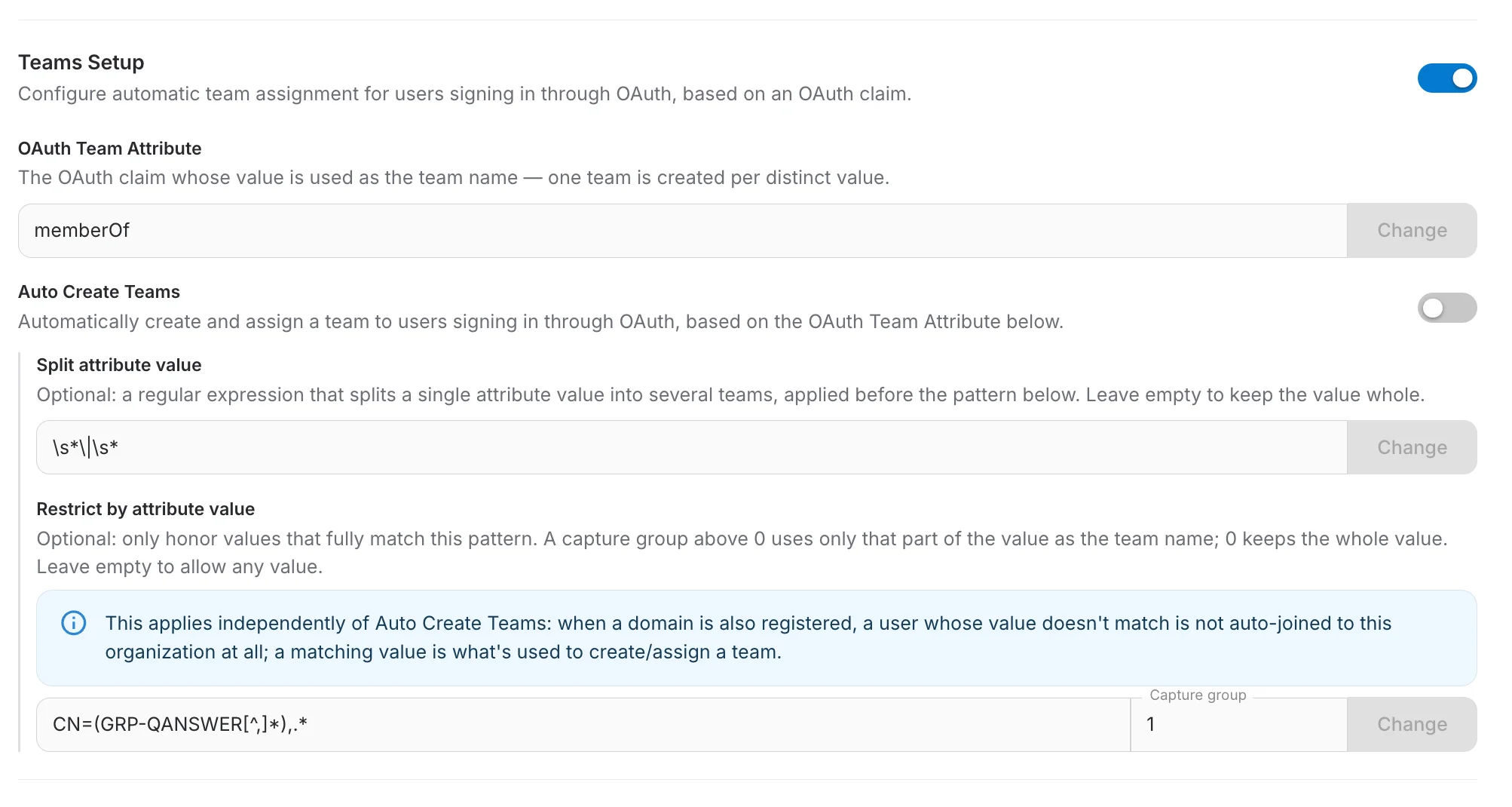Click the 'Capture group' floating label
This screenshot has height=807, width=1512.
click(1198, 695)
